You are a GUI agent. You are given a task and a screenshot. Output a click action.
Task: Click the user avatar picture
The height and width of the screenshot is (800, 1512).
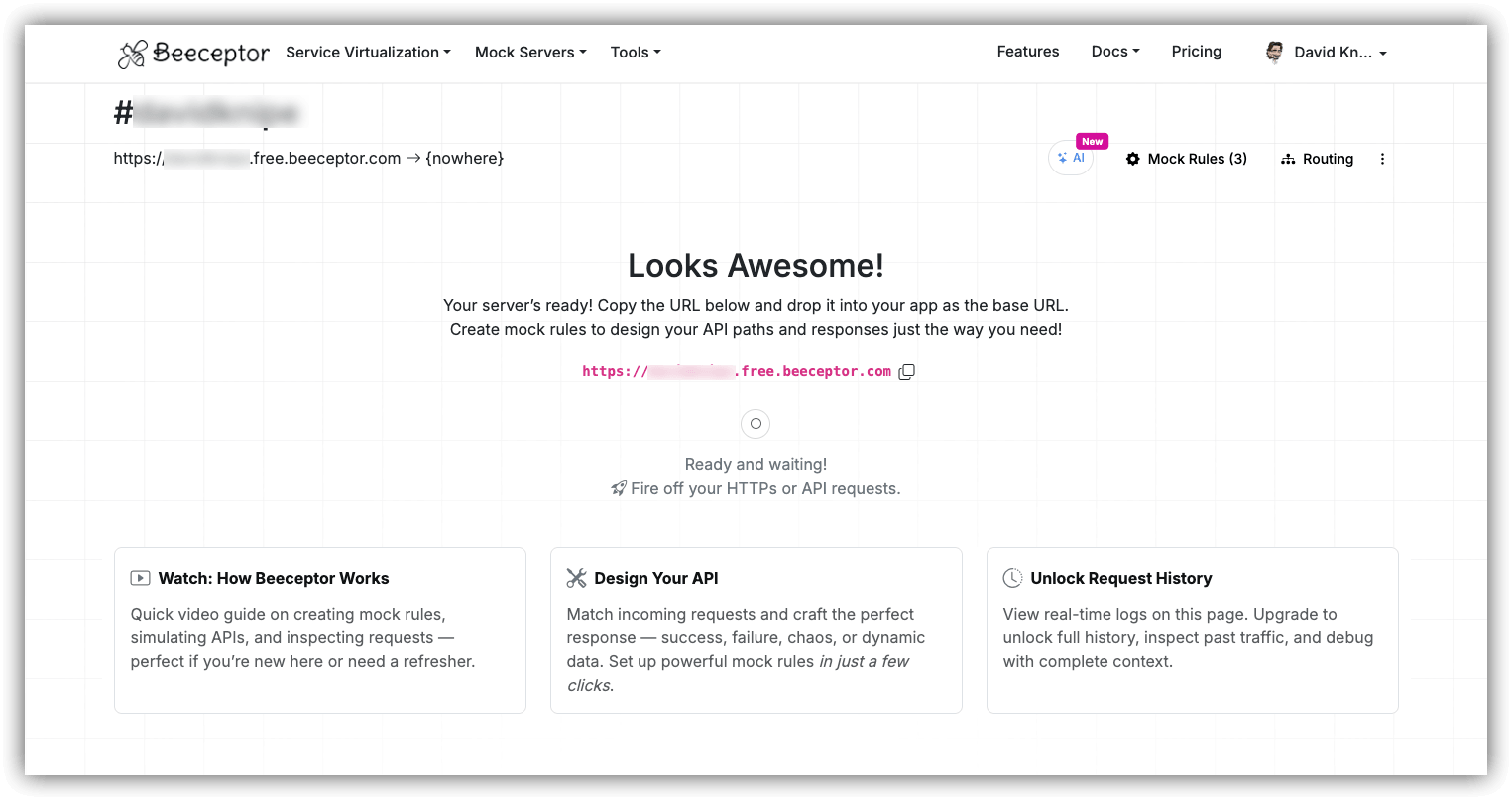[x=1275, y=53]
